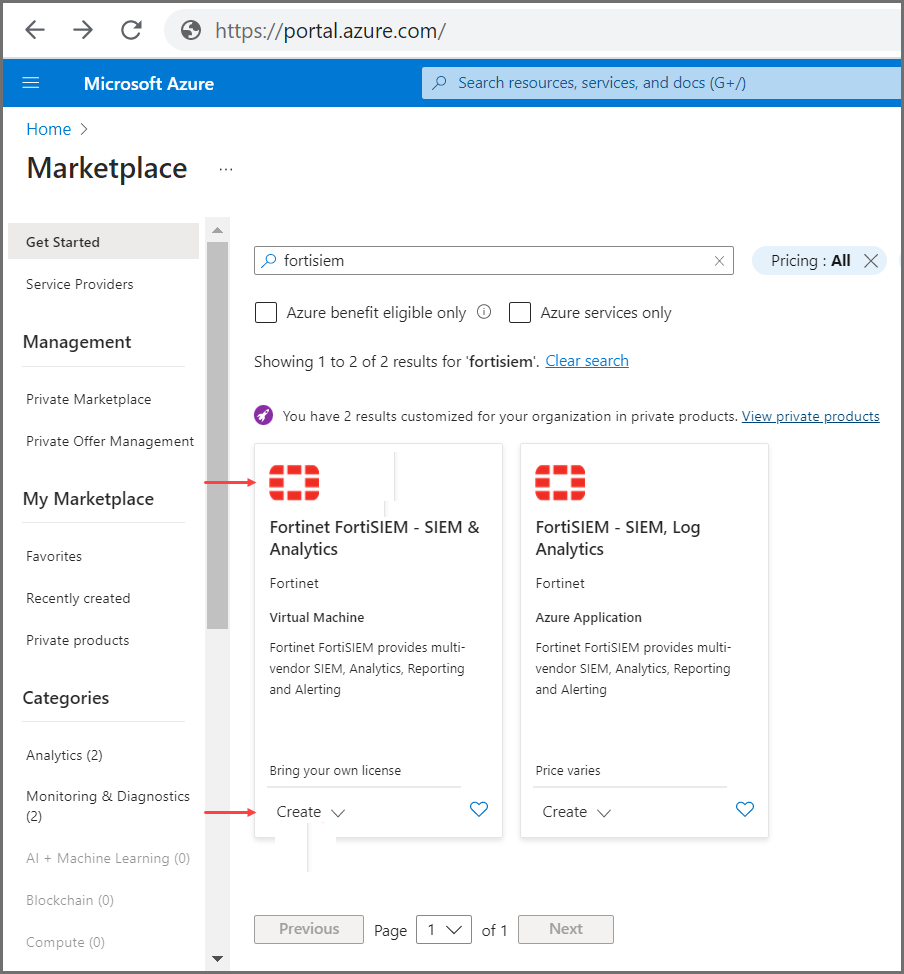Open Private Marketplace from the sidebar

pos(88,398)
